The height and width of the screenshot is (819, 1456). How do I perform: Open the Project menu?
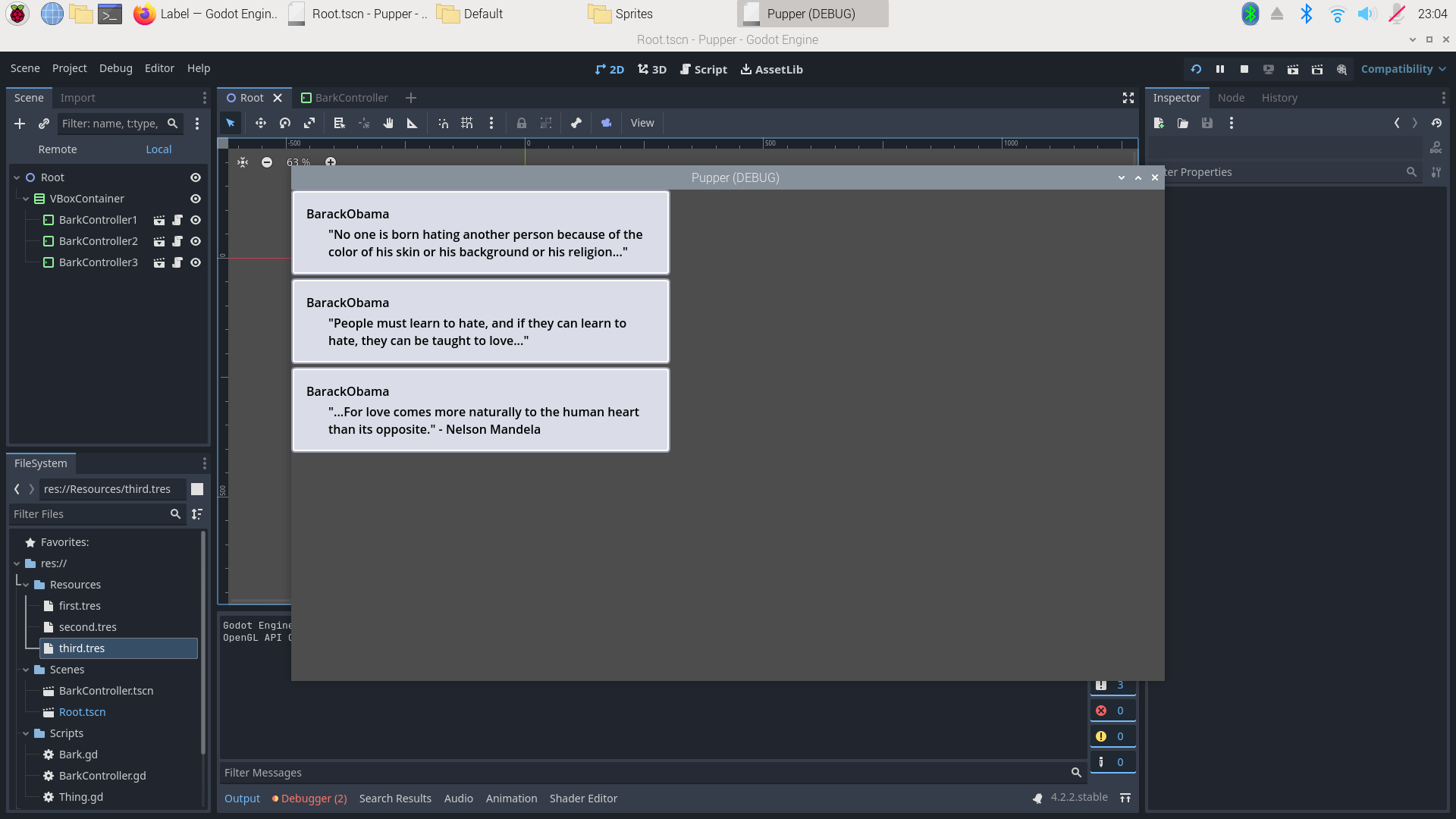[69, 68]
